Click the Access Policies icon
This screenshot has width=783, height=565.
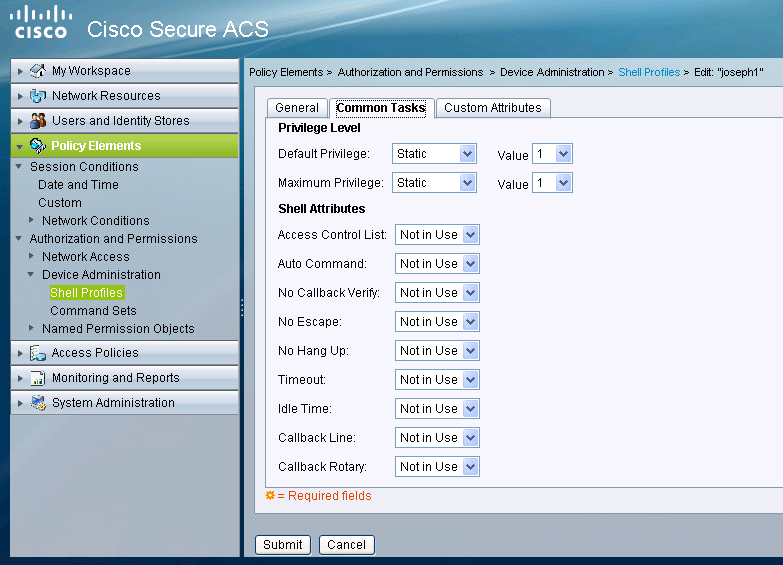[x=38, y=353]
